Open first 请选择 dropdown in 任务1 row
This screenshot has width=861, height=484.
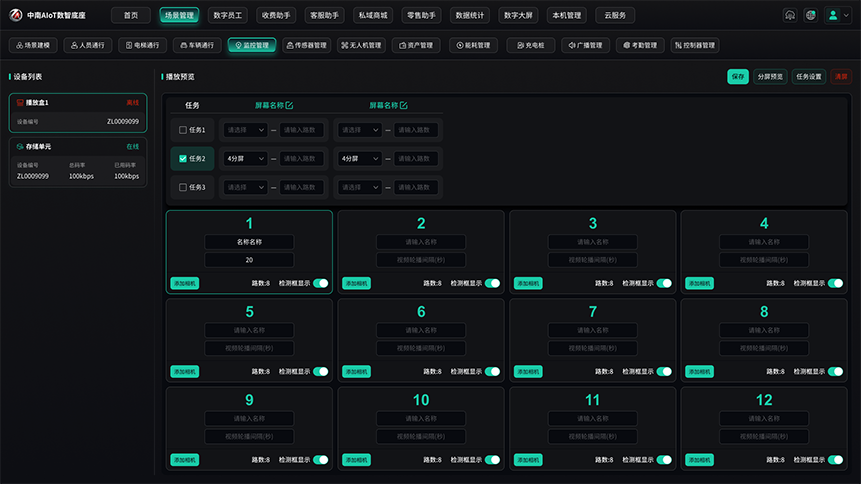pyautogui.click(x=245, y=130)
